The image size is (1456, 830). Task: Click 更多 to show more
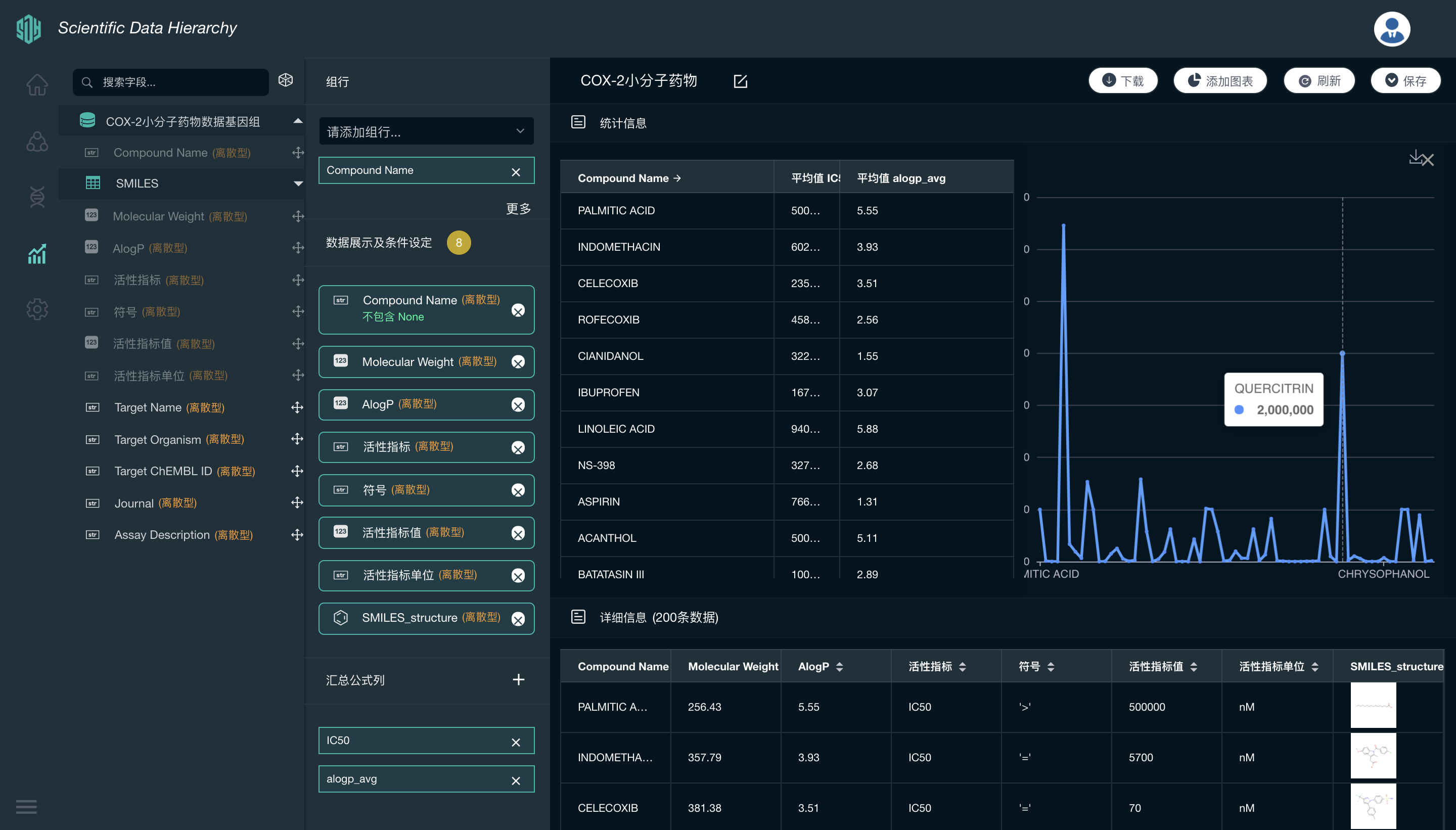point(519,209)
